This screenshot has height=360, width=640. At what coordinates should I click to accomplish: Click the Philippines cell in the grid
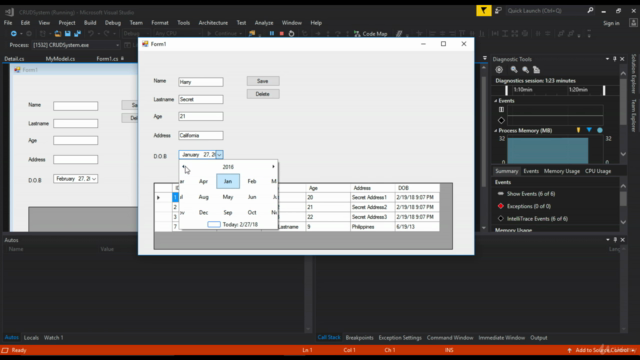(x=372, y=227)
